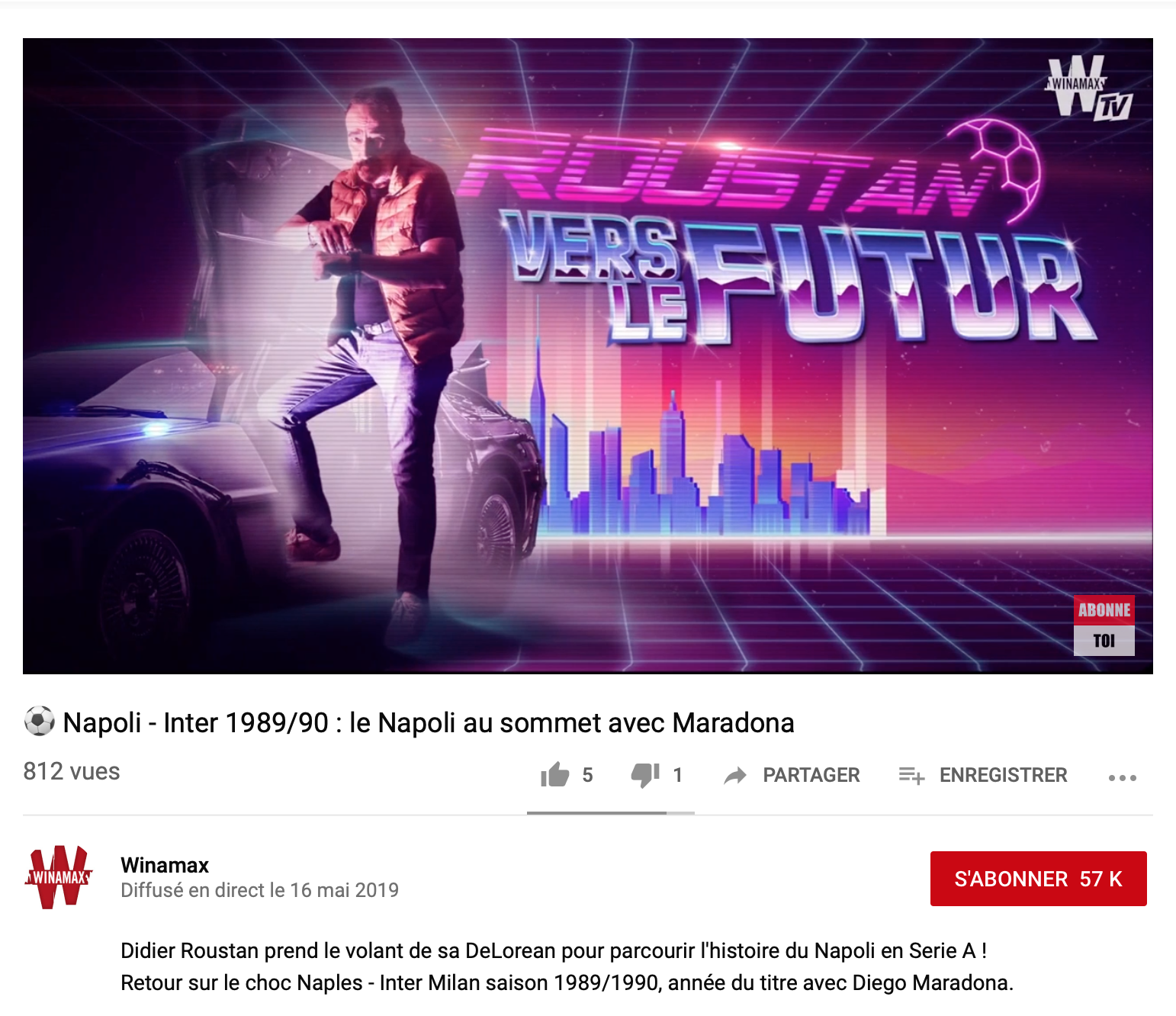Click the Winamax channel avatar logo
The image size is (1176, 1016).
(x=59, y=877)
